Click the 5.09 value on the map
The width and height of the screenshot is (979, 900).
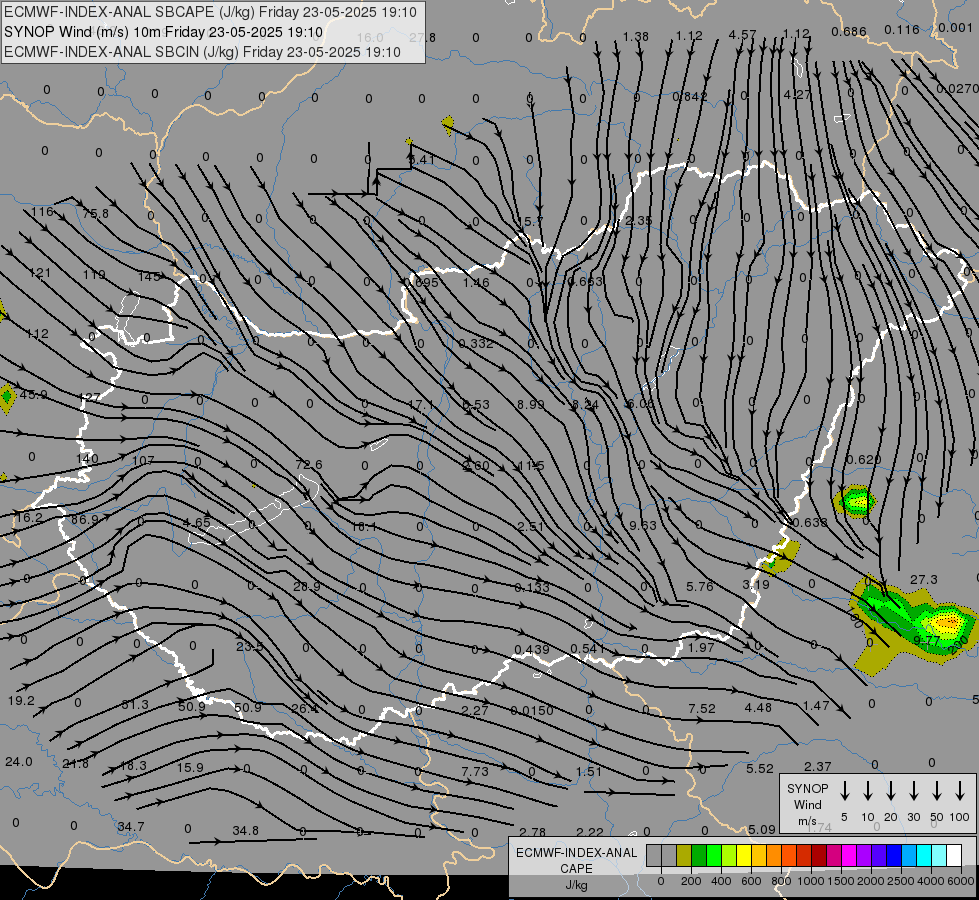[x=762, y=829]
